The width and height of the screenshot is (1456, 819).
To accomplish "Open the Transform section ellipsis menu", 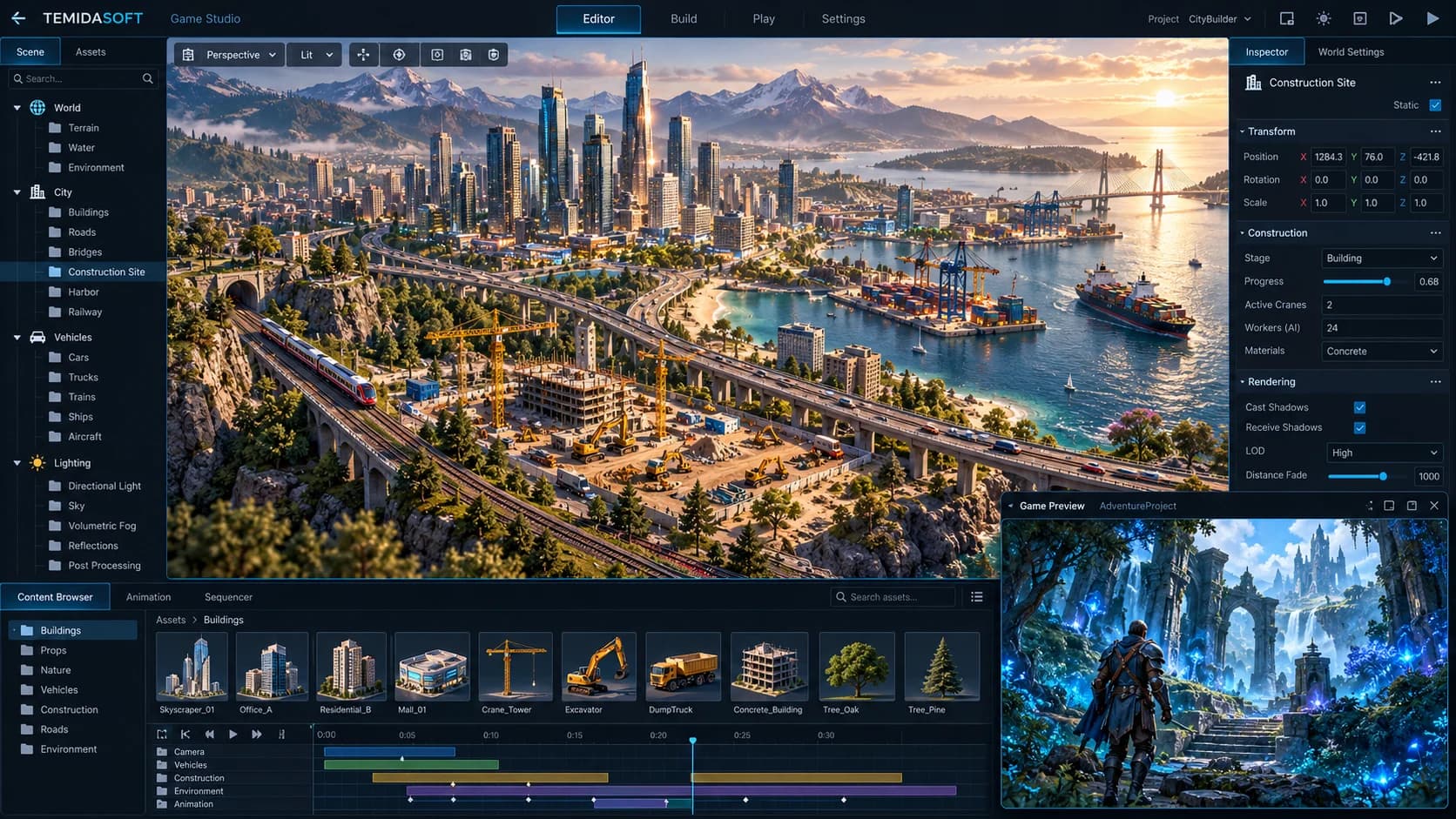I will tap(1435, 131).
